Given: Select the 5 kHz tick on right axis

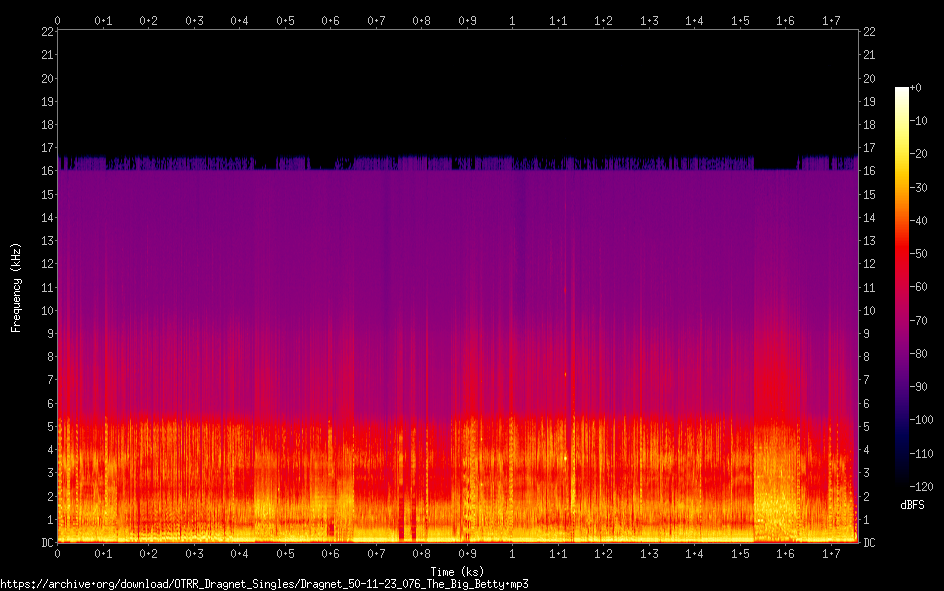Looking at the screenshot, I should pos(867,427).
